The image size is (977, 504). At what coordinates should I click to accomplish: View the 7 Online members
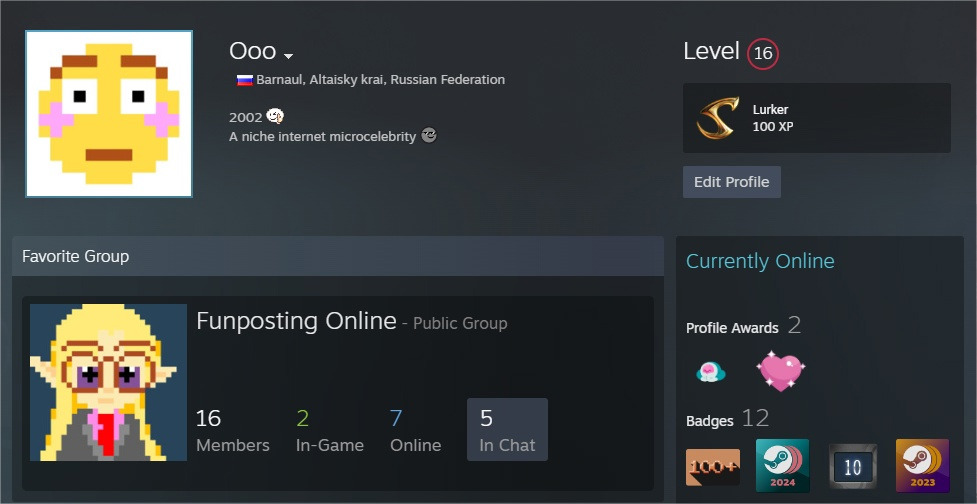(x=416, y=430)
